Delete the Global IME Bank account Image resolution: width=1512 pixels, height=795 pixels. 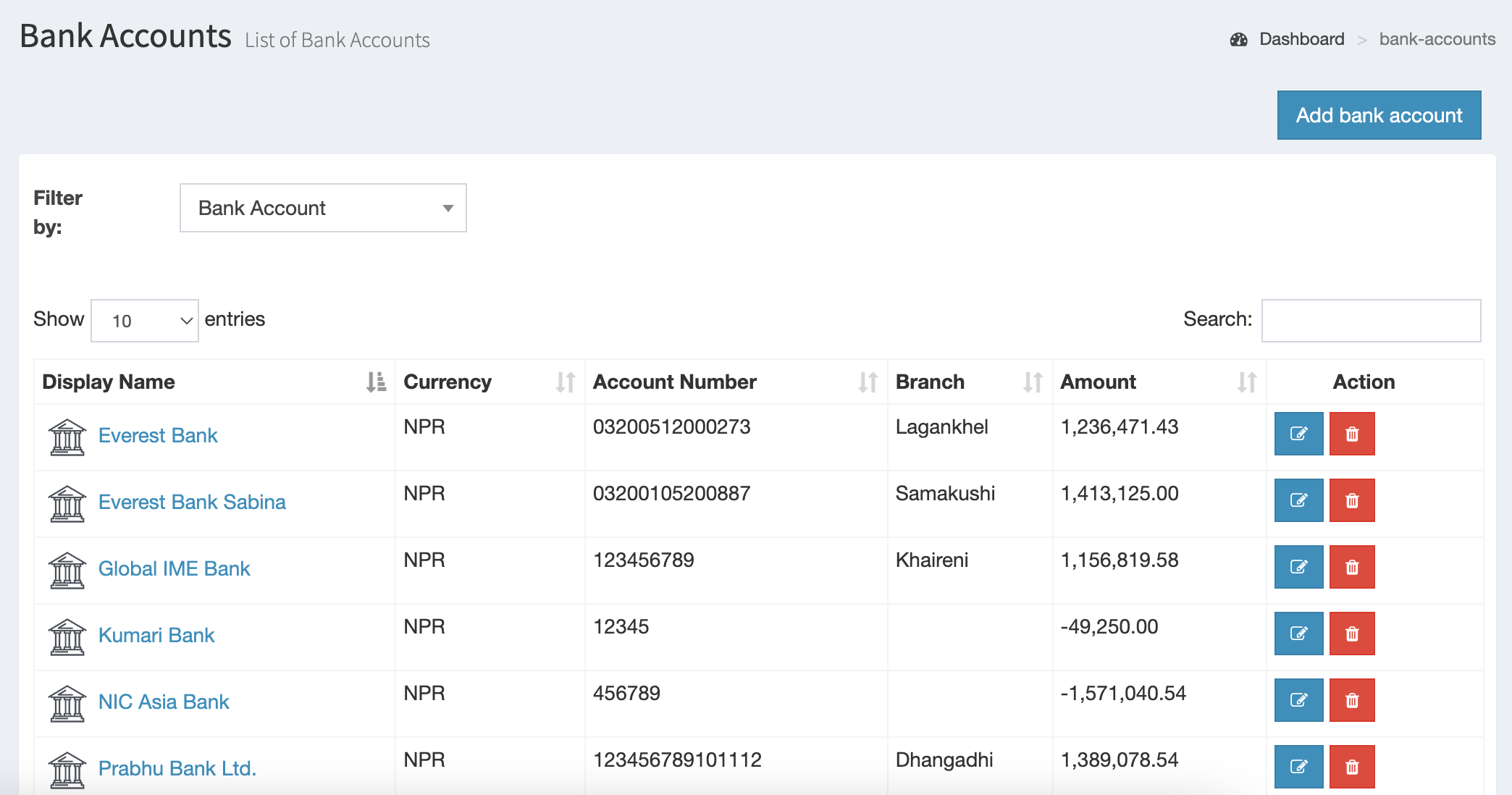coord(1352,567)
